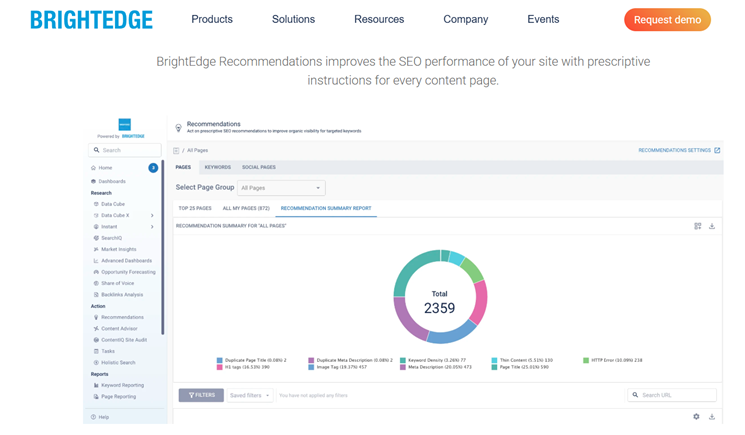This screenshot has height=435, width=745.
Task: Open Opportunity Forecasting in the sidebar
Action: pyautogui.click(x=128, y=272)
